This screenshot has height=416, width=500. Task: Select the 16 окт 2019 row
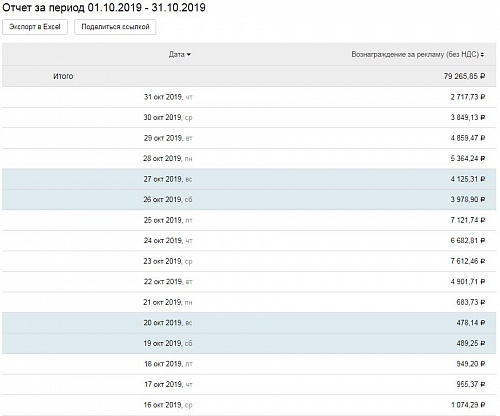(249, 405)
